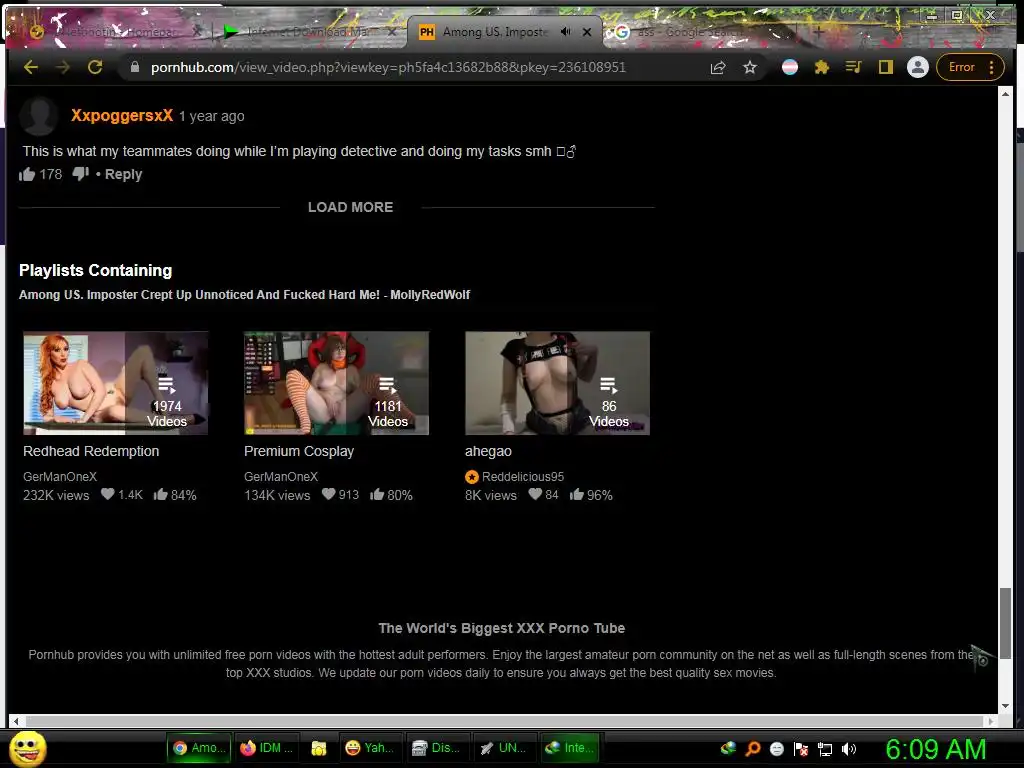Viewport: 1024px width, 768px height.
Task: Click the heart icon showing 913
Action: click(328, 494)
